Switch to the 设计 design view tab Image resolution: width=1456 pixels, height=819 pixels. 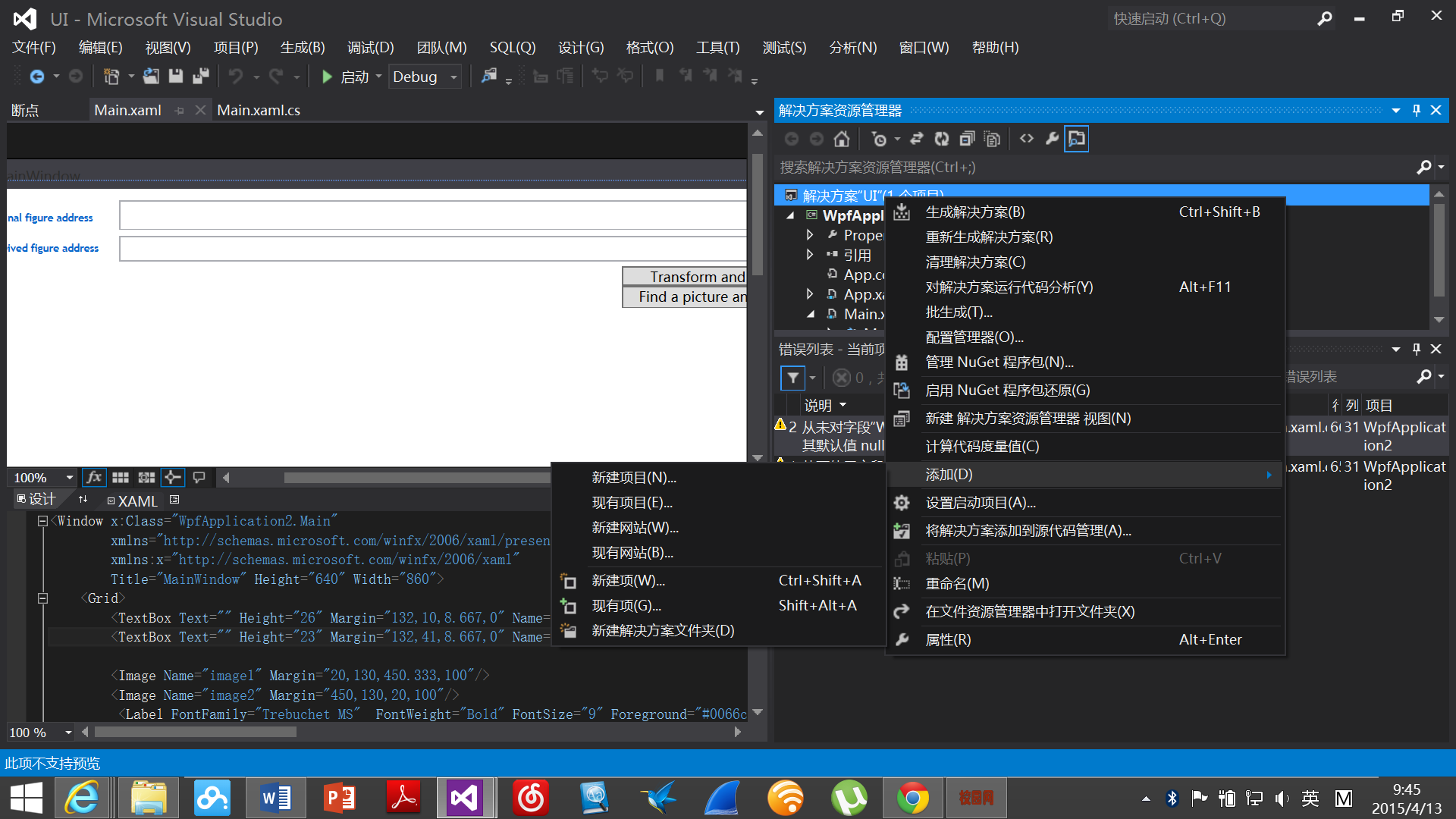(x=36, y=499)
